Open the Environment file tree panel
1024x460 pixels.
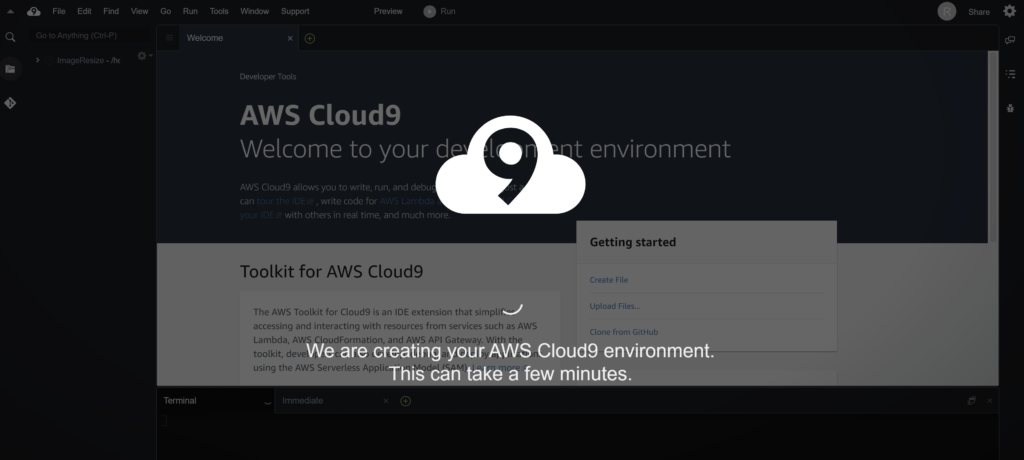[x=10, y=69]
